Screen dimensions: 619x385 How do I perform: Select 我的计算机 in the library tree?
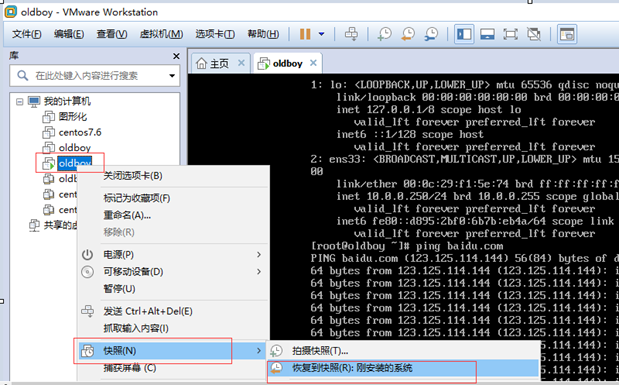[67, 101]
